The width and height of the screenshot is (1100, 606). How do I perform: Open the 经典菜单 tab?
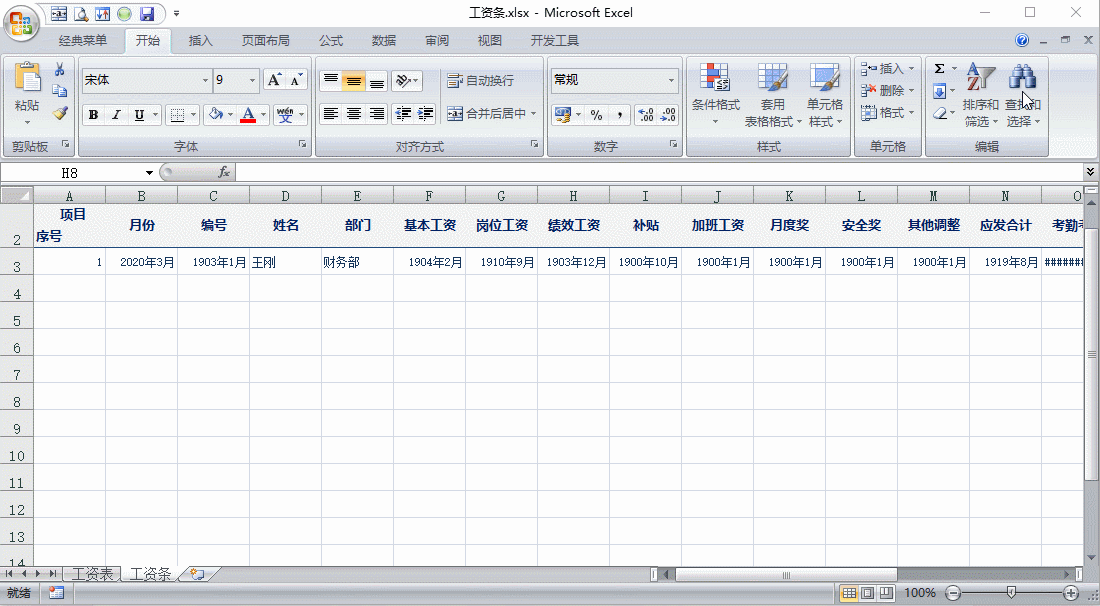(83, 41)
